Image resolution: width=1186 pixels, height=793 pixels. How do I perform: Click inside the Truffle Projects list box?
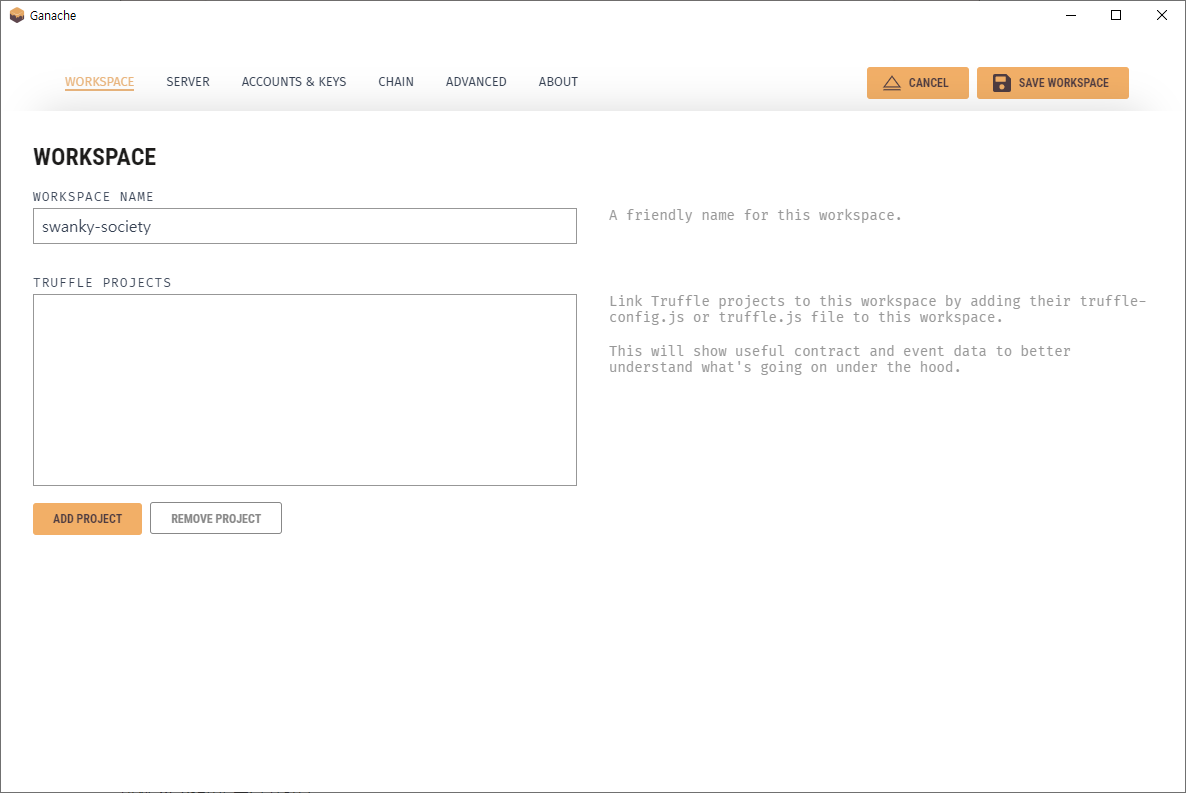(x=305, y=390)
